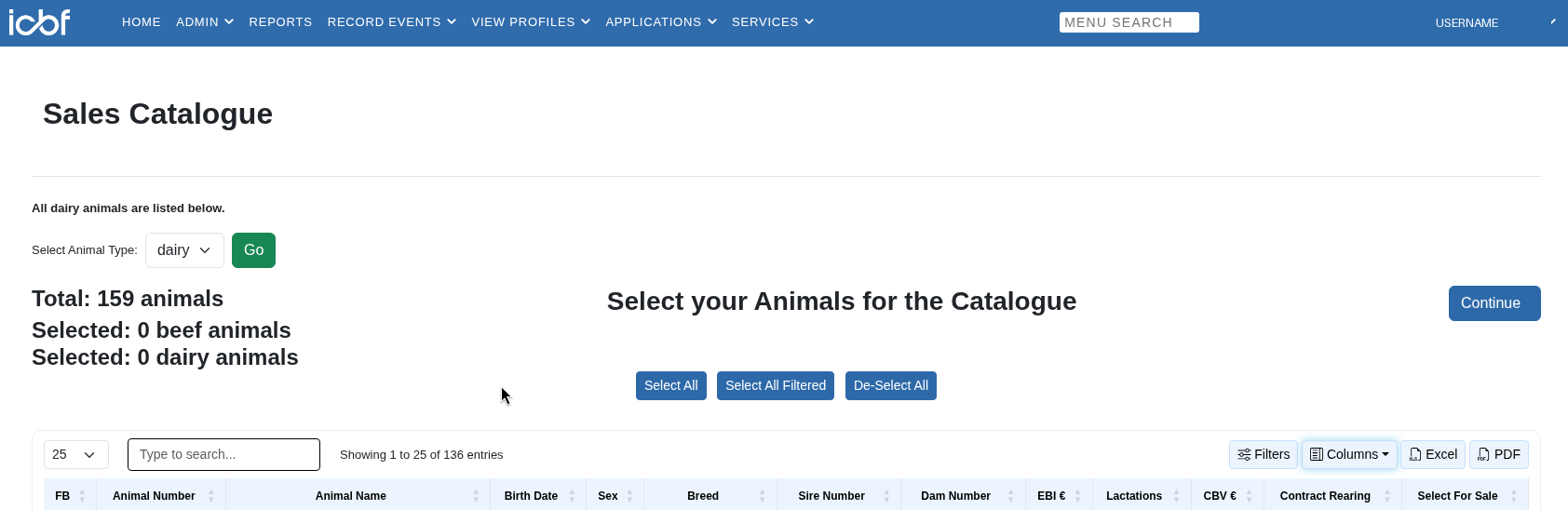Viewport: 1568px width, 510px height.
Task: Open the Columns dropdown
Action: pos(1349,454)
